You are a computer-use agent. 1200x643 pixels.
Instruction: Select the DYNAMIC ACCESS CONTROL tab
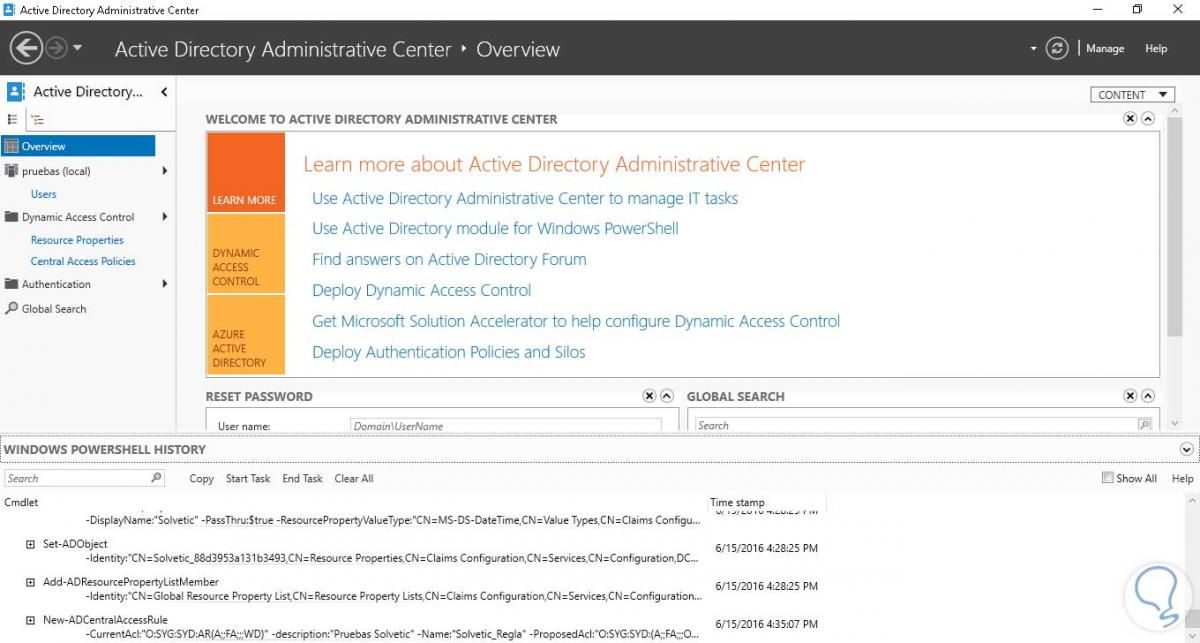tap(245, 254)
